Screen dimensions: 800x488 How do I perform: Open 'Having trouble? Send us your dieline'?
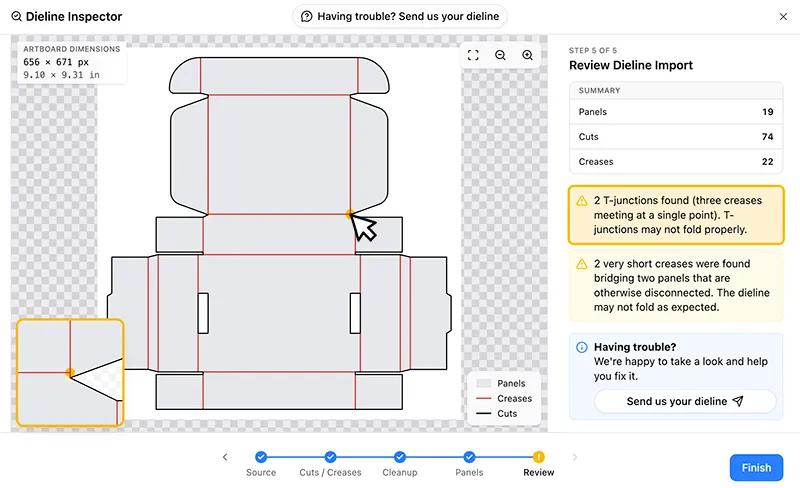click(399, 16)
